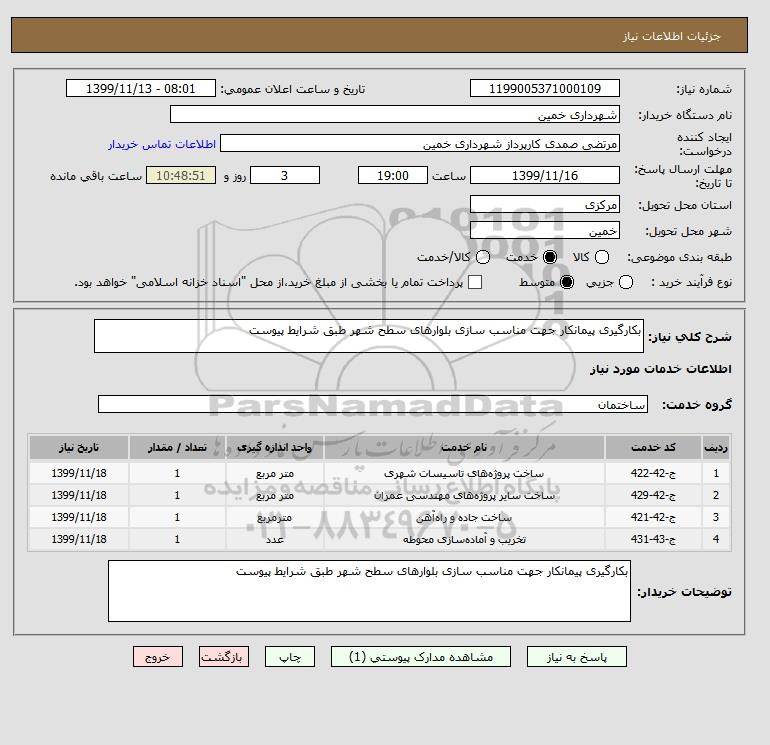The width and height of the screenshot is (770, 745).
Task: Open اطلاعات تماس خریدار link
Action: [x=162, y=144]
